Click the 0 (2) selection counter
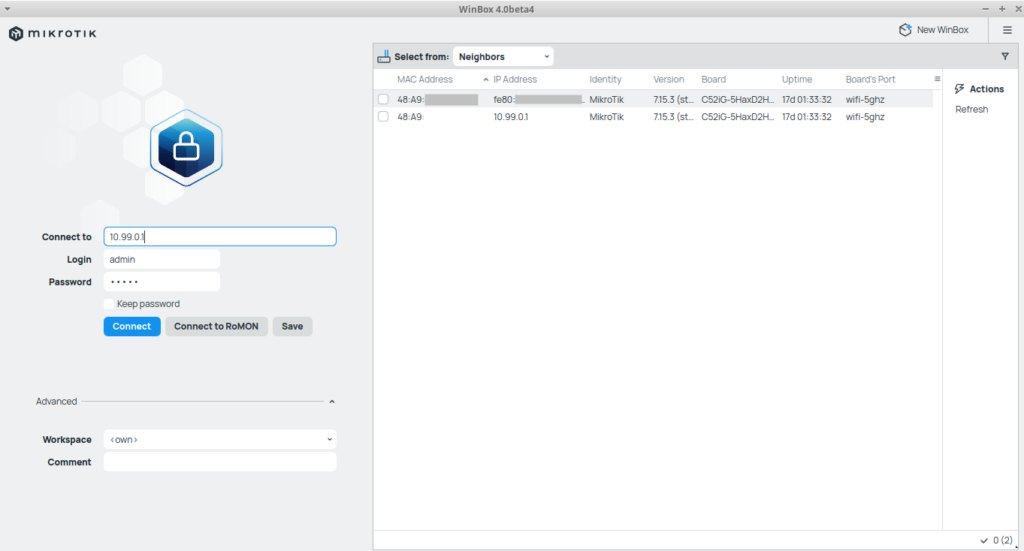Screen dimensions: 1024x551 [x=1002, y=541]
